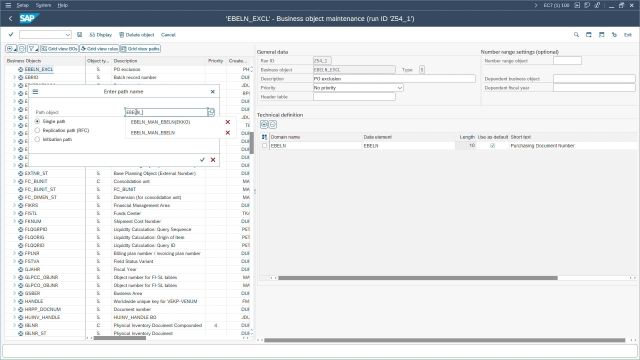Select the EBELN_EXCL tree item
The width and height of the screenshot is (640, 360).
39,69
